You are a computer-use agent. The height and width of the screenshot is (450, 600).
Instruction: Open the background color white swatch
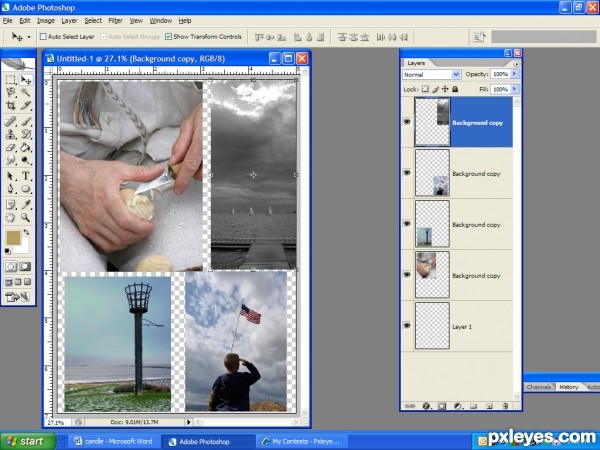23,247
